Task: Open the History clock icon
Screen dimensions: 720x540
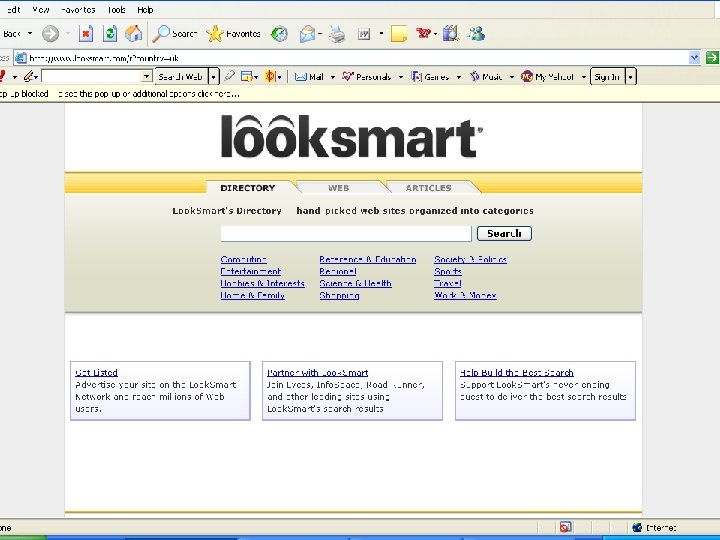Action: point(279,34)
